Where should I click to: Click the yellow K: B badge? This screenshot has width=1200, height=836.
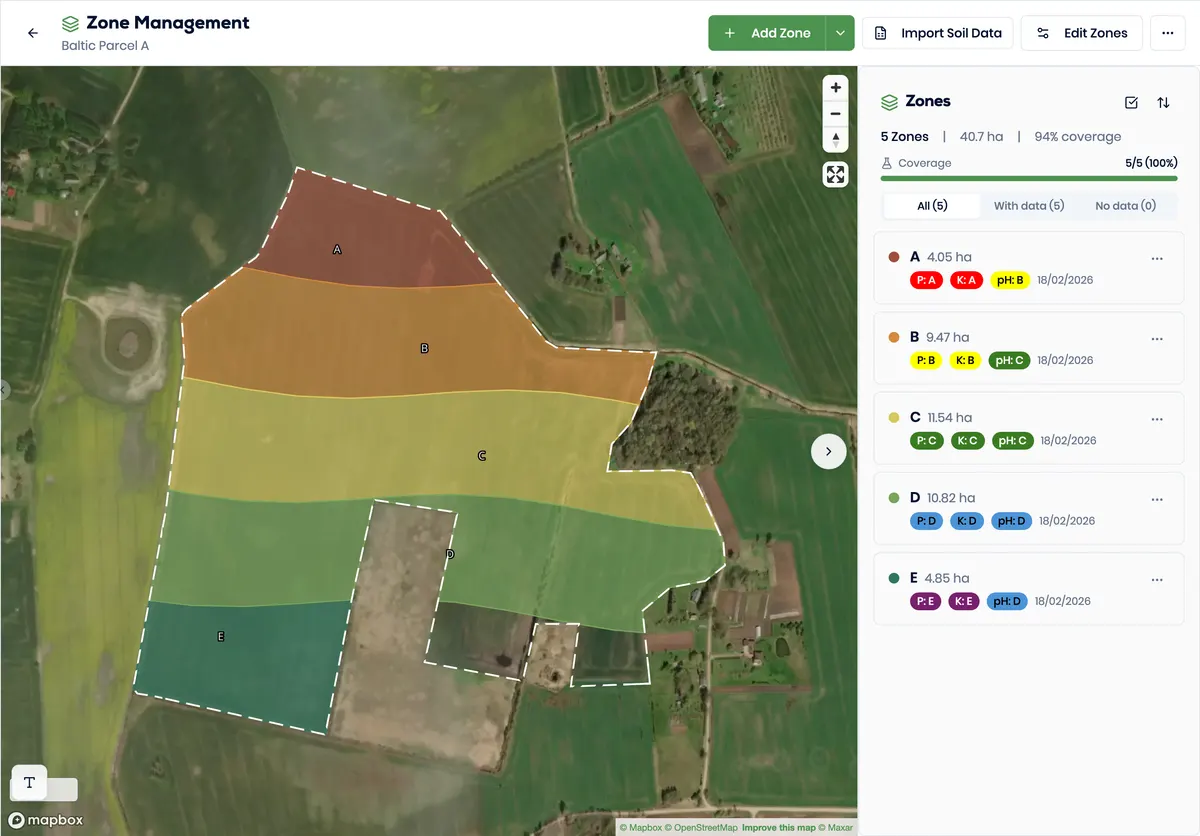coord(965,361)
